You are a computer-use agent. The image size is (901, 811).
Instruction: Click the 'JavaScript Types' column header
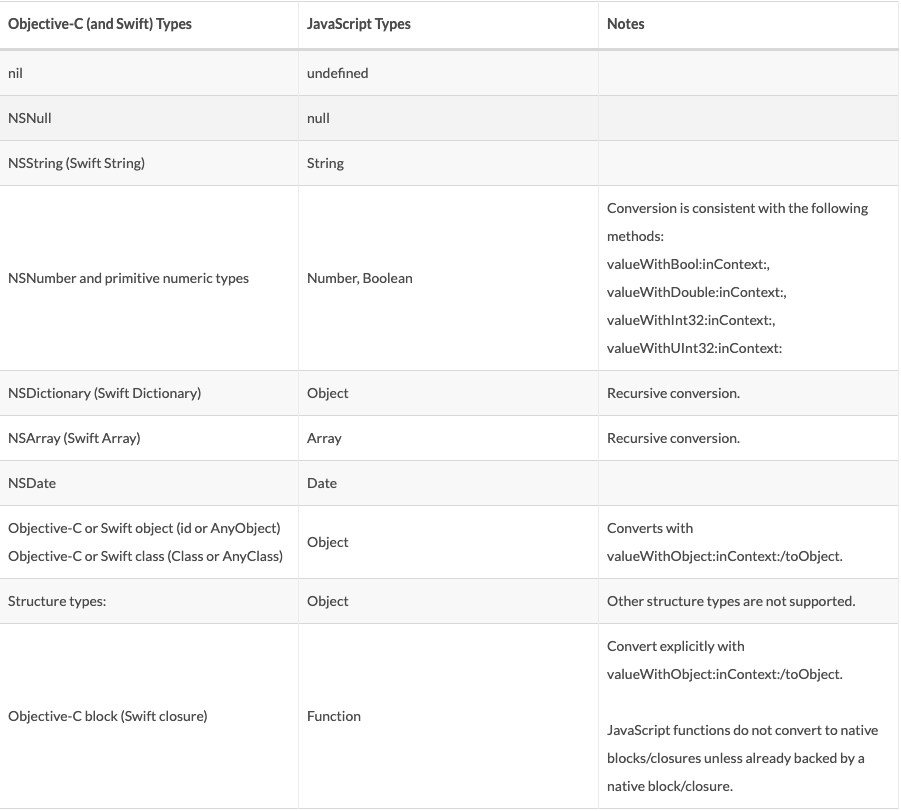pos(358,24)
